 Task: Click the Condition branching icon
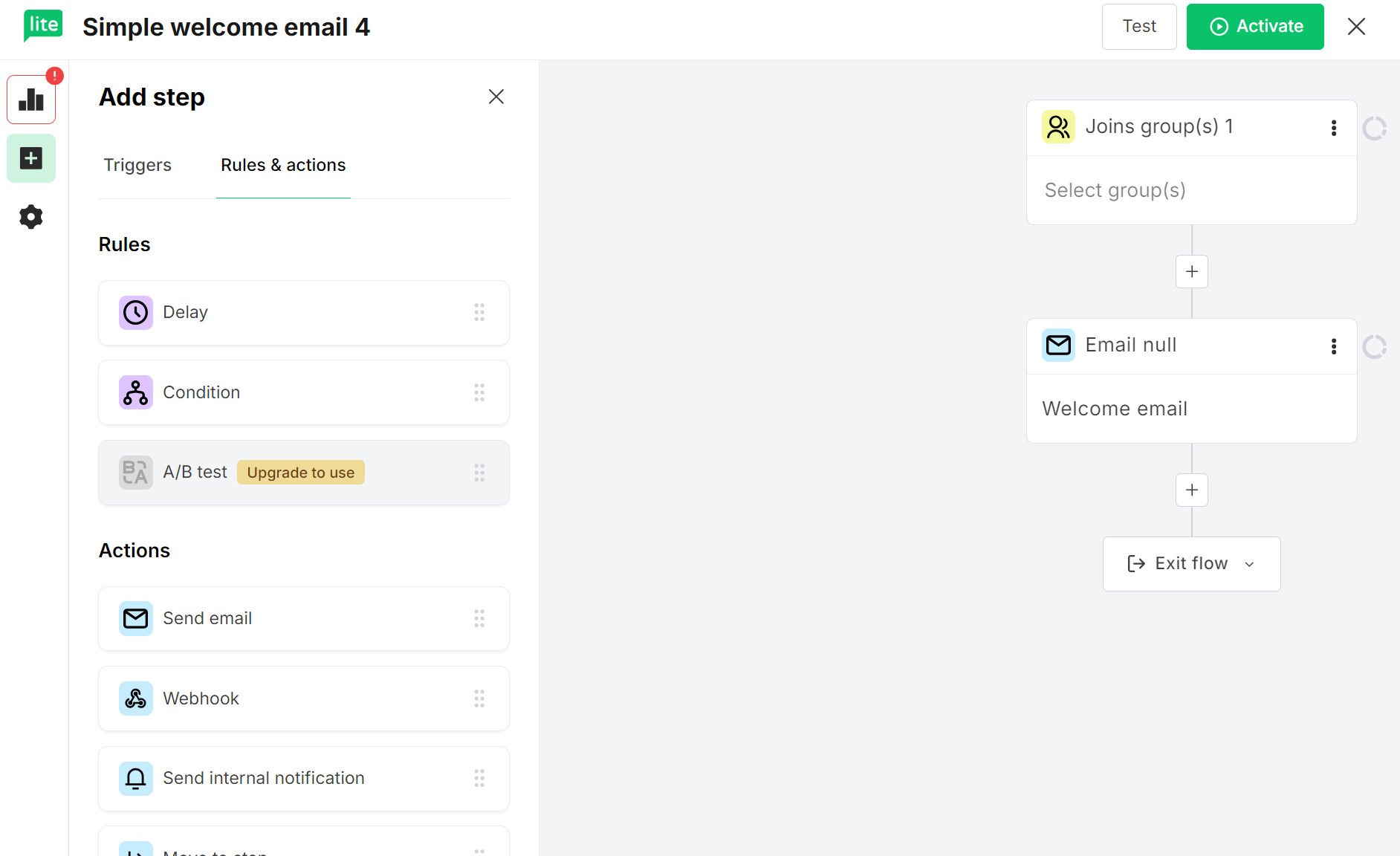[x=135, y=392]
